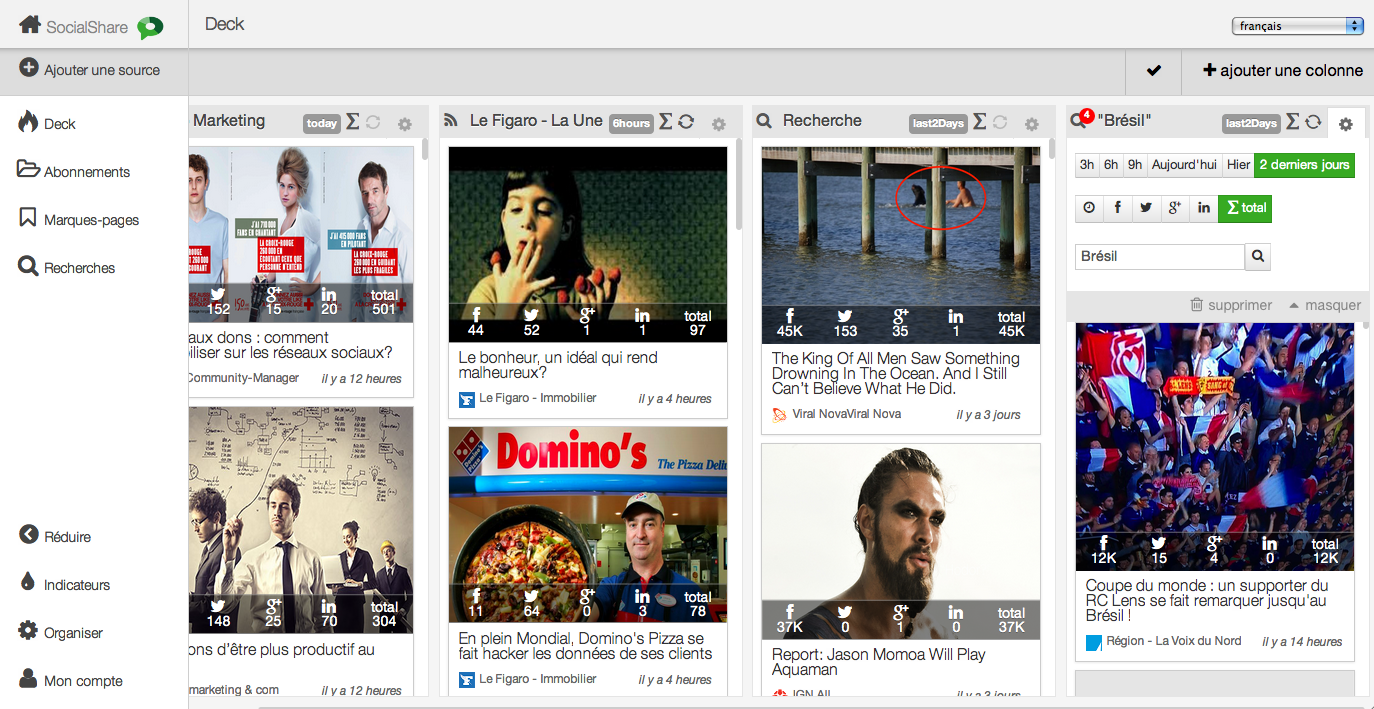Open Coupe du monde RC Lens supporter article

[x=1207, y=601]
